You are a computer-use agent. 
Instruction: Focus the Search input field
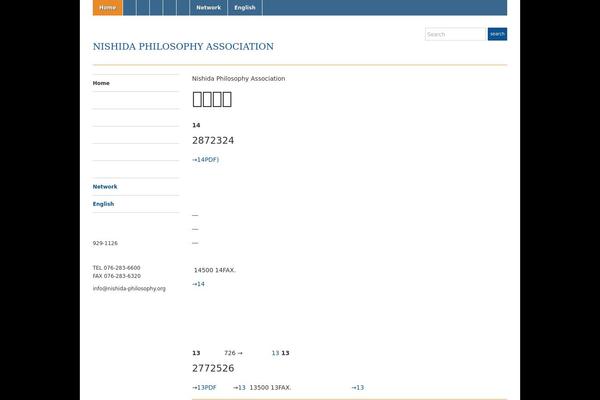pos(455,34)
